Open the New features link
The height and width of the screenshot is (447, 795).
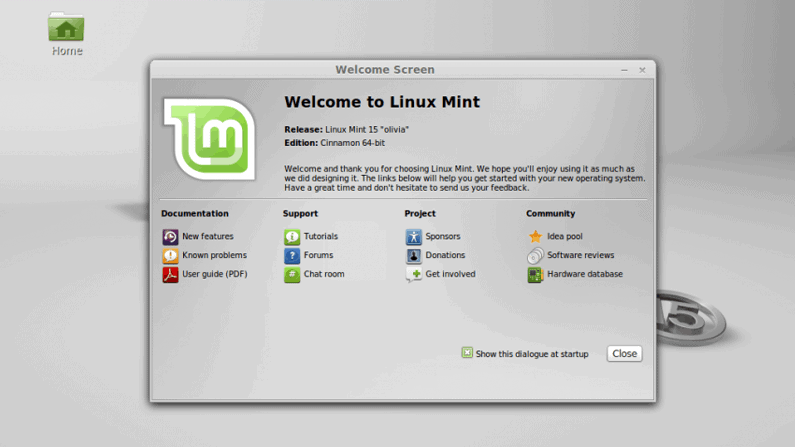tap(208, 236)
